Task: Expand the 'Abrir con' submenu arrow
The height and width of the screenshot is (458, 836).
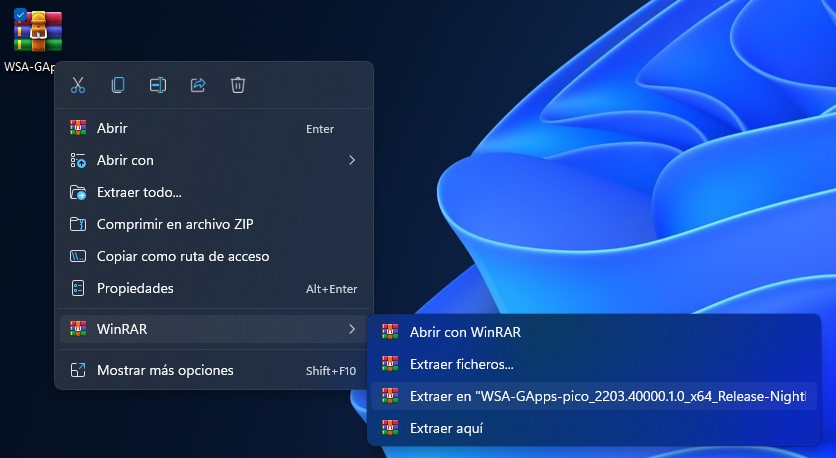Action: point(351,160)
